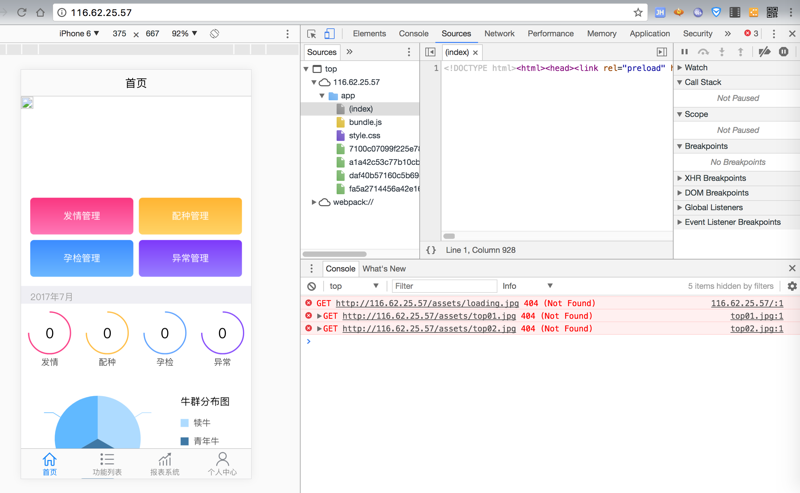The width and height of the screenshot is (800, 493).
Task: Open the device toolbar three-dot menu
Action: pyautogui.click(x=287, y=34)
